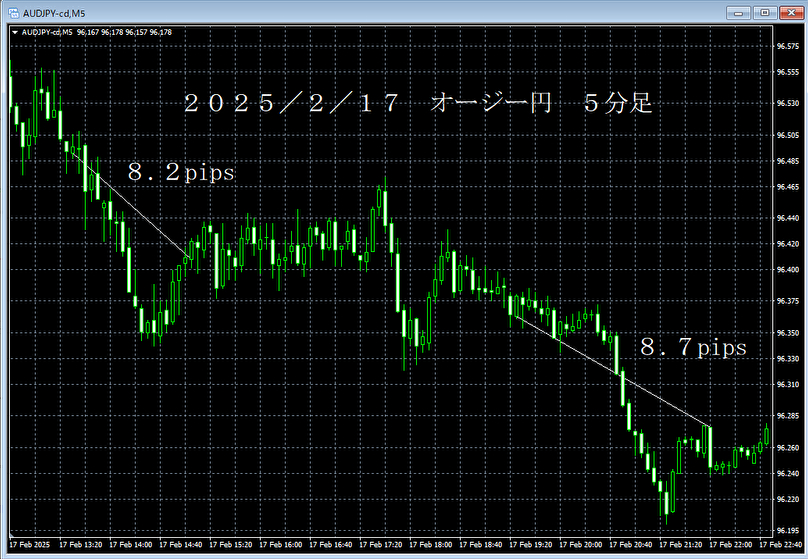Click the 96.400 price scale label
Viewport: 808px width, 559px height.
coord(788,270)
